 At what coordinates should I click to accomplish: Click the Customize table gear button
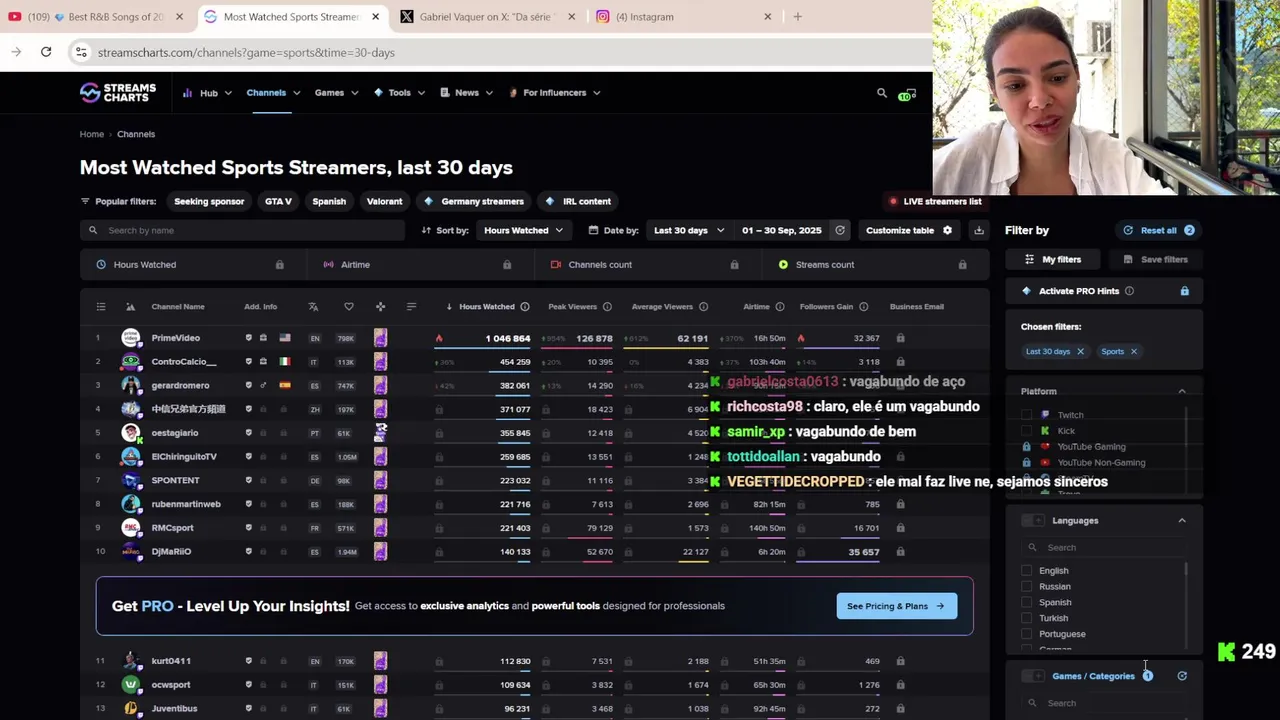point(909,230)
